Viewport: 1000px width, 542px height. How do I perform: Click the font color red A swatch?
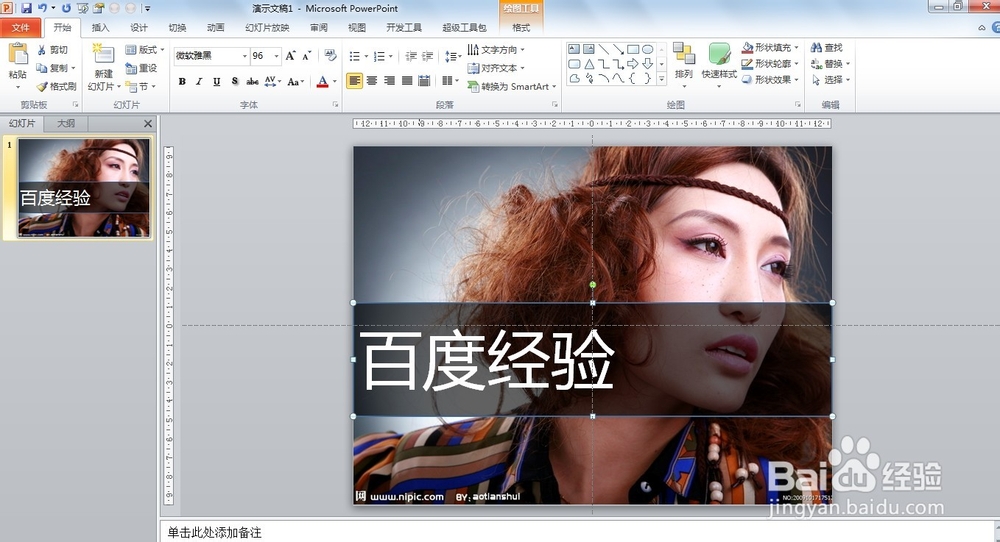(x=321, y=82)
